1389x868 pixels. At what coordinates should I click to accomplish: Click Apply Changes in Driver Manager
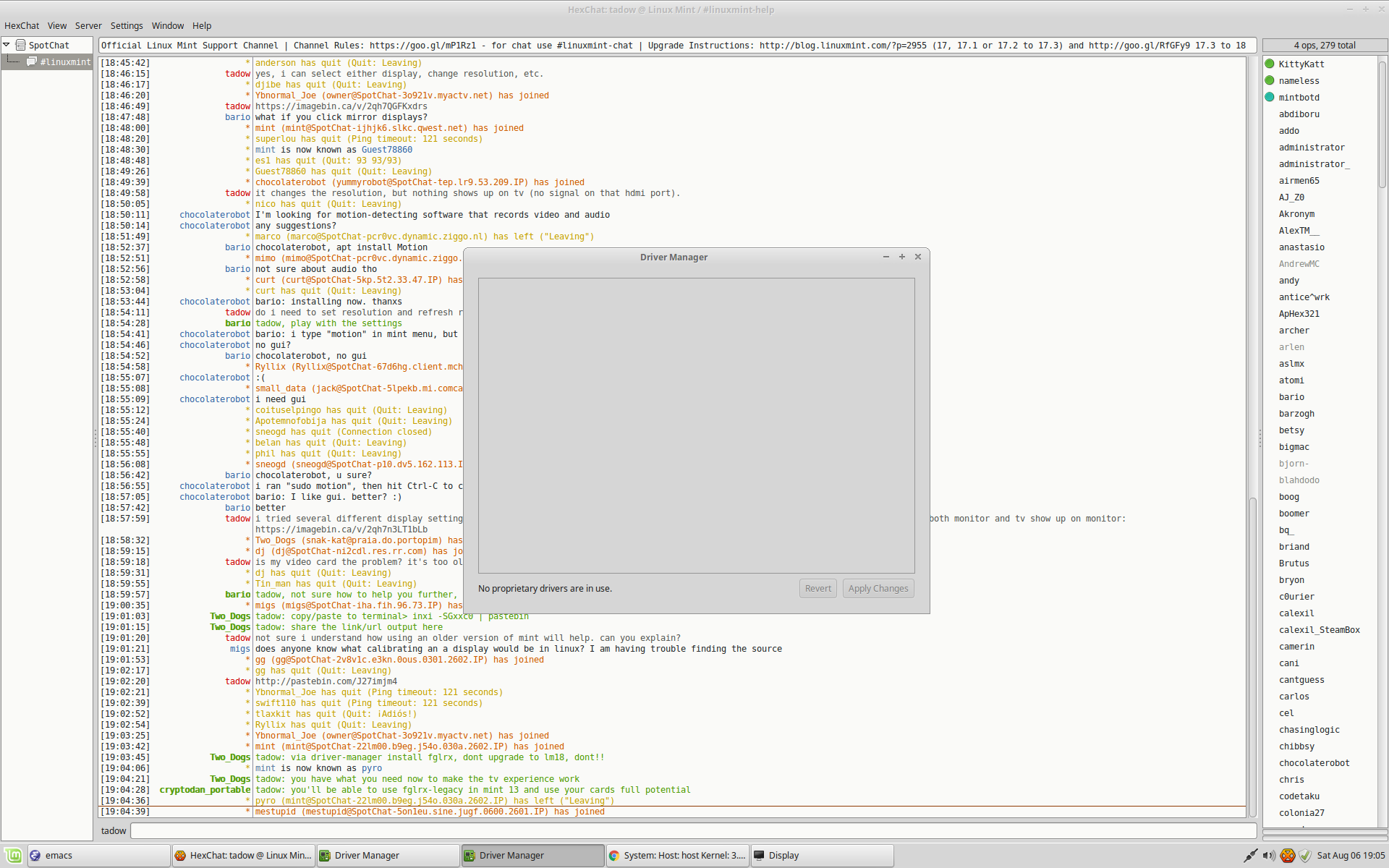click(x=878, y=588)
